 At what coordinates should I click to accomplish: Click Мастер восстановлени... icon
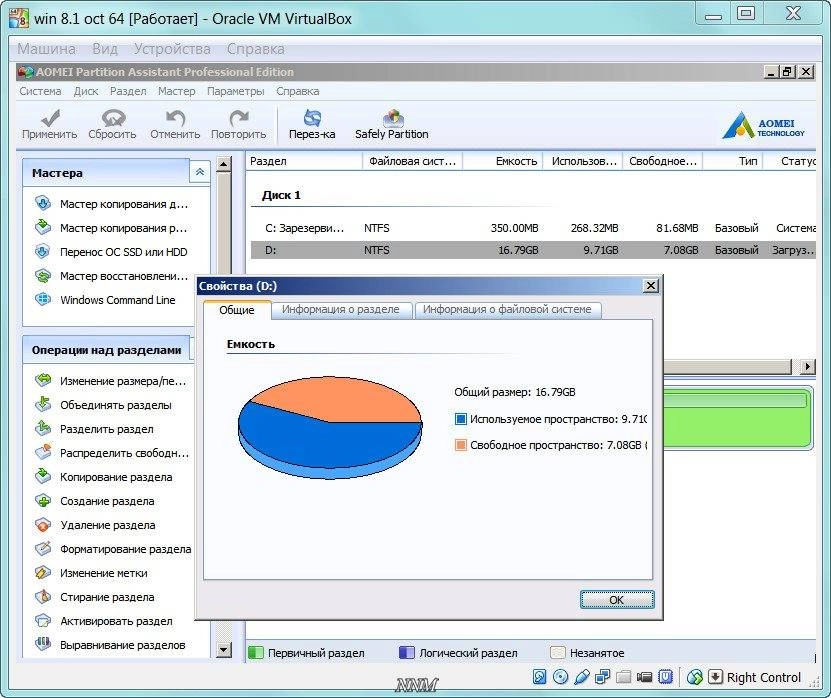(43, 275)
